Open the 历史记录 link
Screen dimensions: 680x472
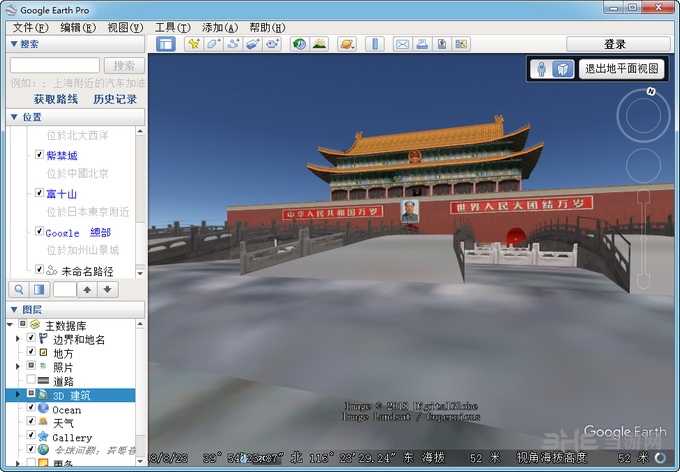115,99
